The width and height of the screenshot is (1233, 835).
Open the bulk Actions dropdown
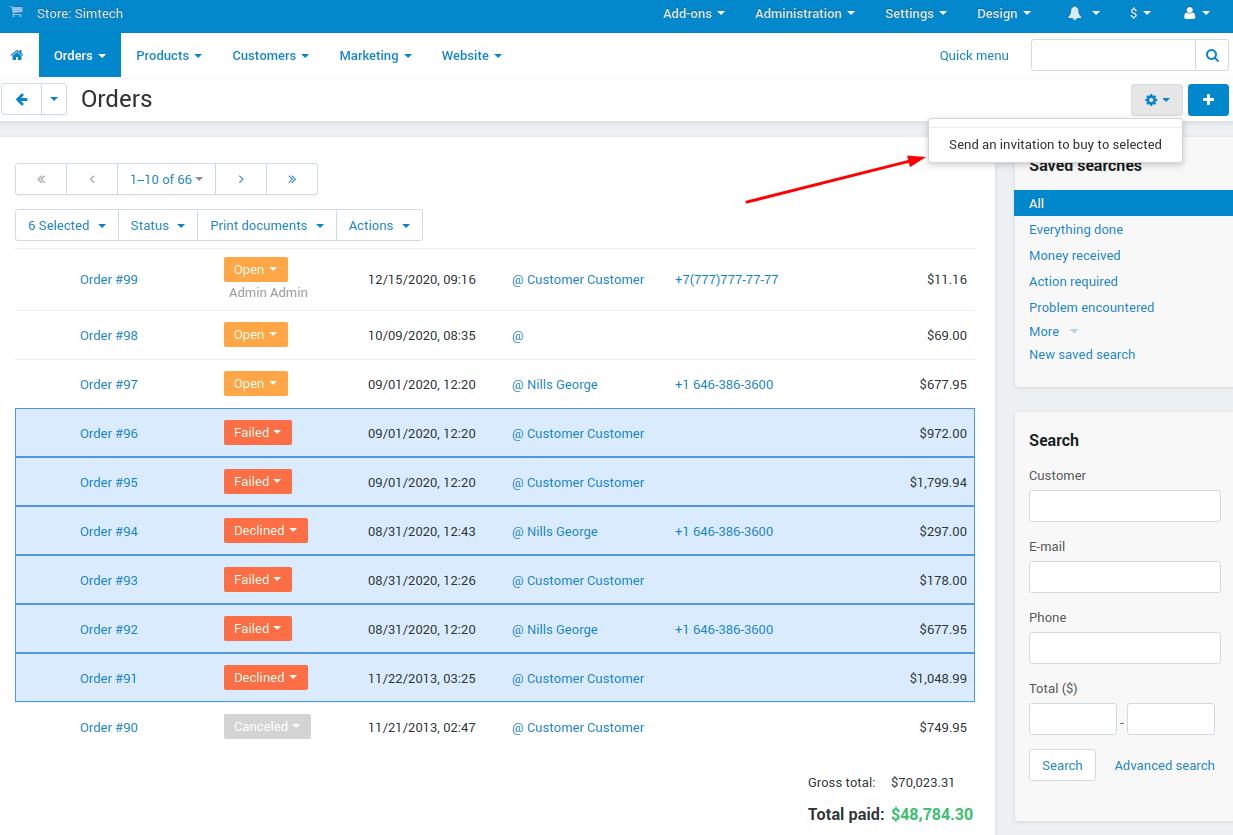(x=380, y=225)
